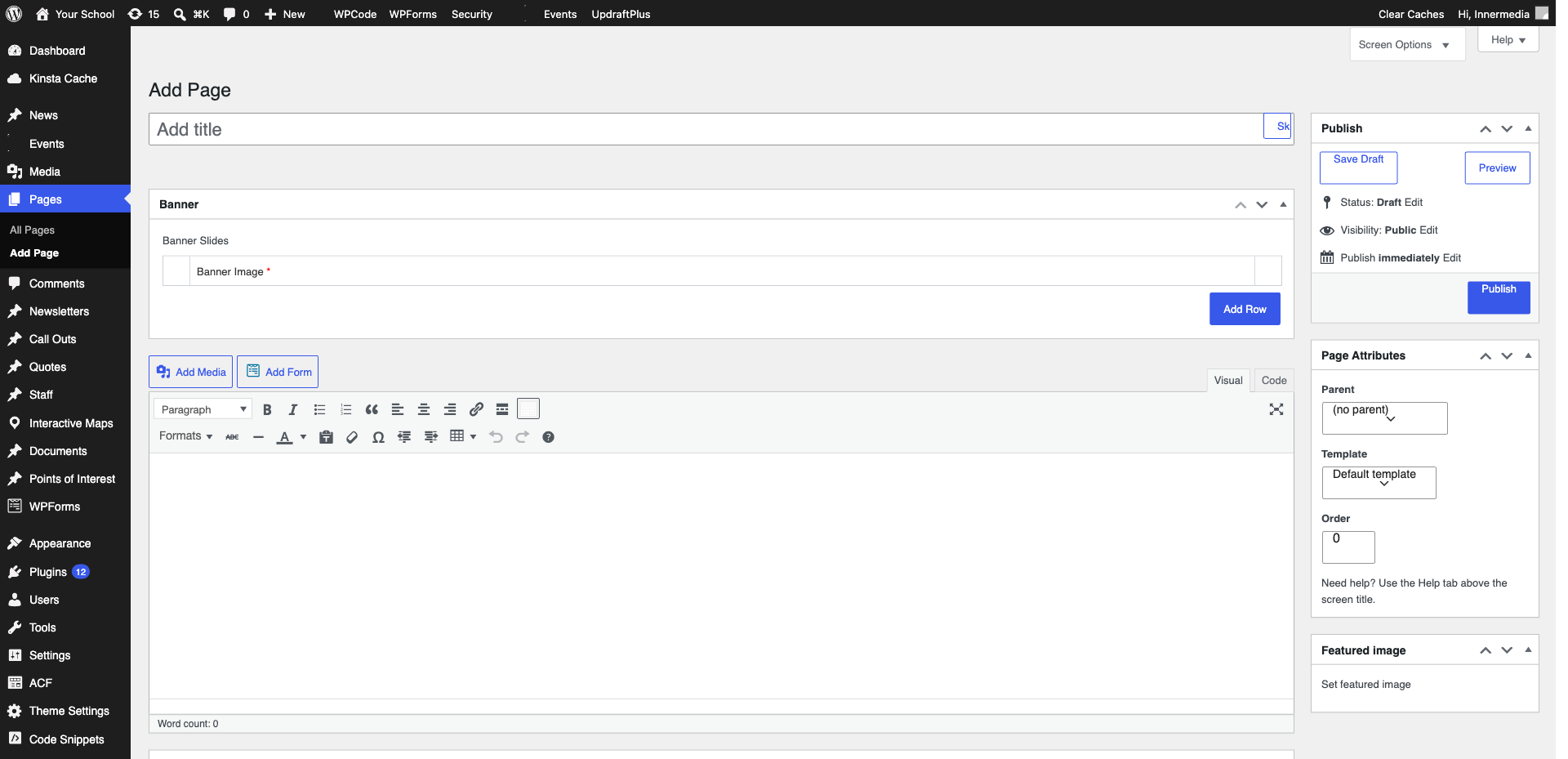Toggle the toolbar toggle (kitchen sink) button

pos(528,409)
